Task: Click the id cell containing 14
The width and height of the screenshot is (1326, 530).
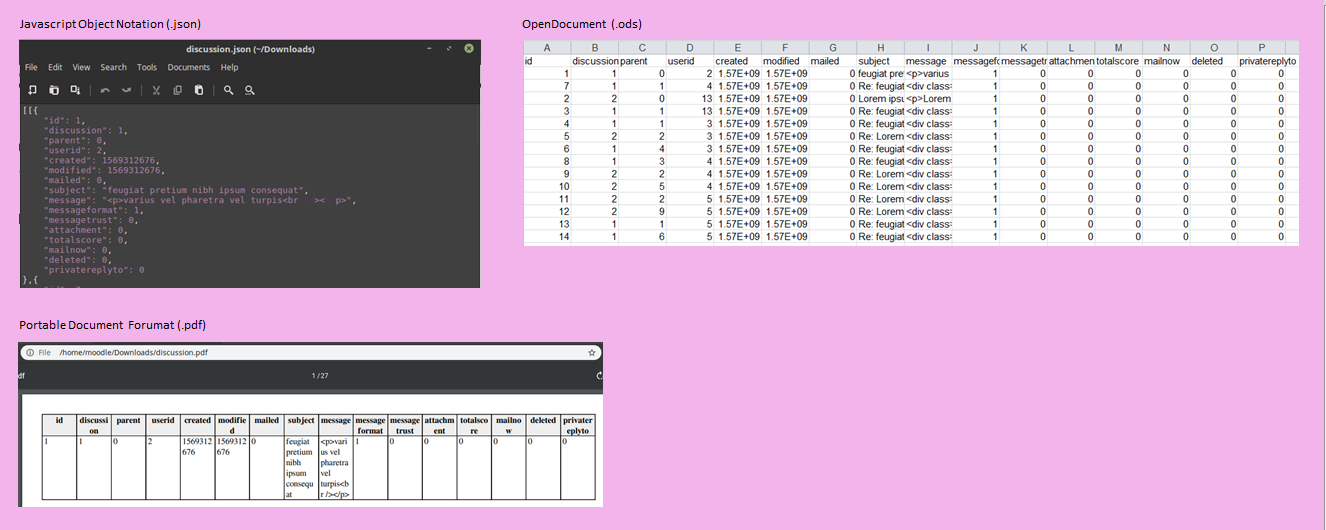Action: point(547,237)
